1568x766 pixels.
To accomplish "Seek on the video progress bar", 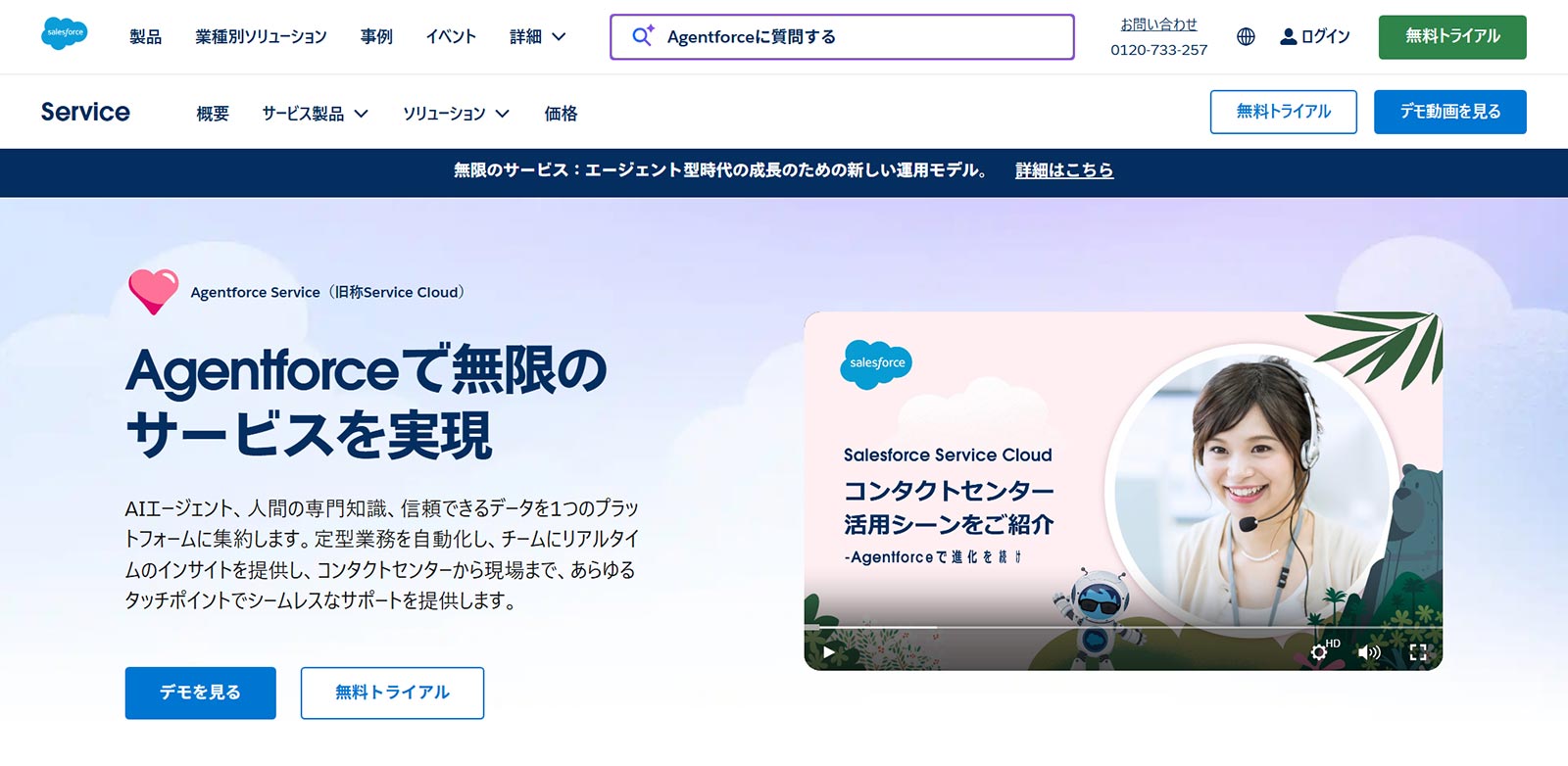I will 1123,627.
